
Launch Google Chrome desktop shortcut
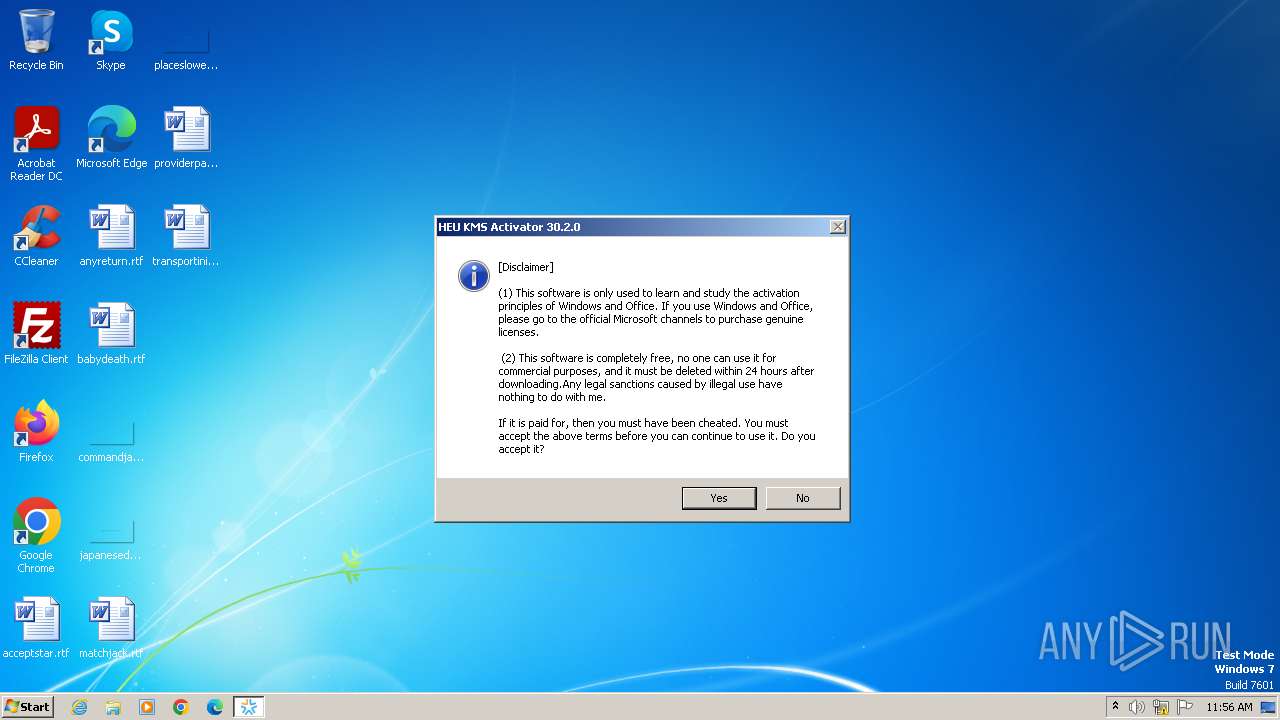[x=36, y=536]
